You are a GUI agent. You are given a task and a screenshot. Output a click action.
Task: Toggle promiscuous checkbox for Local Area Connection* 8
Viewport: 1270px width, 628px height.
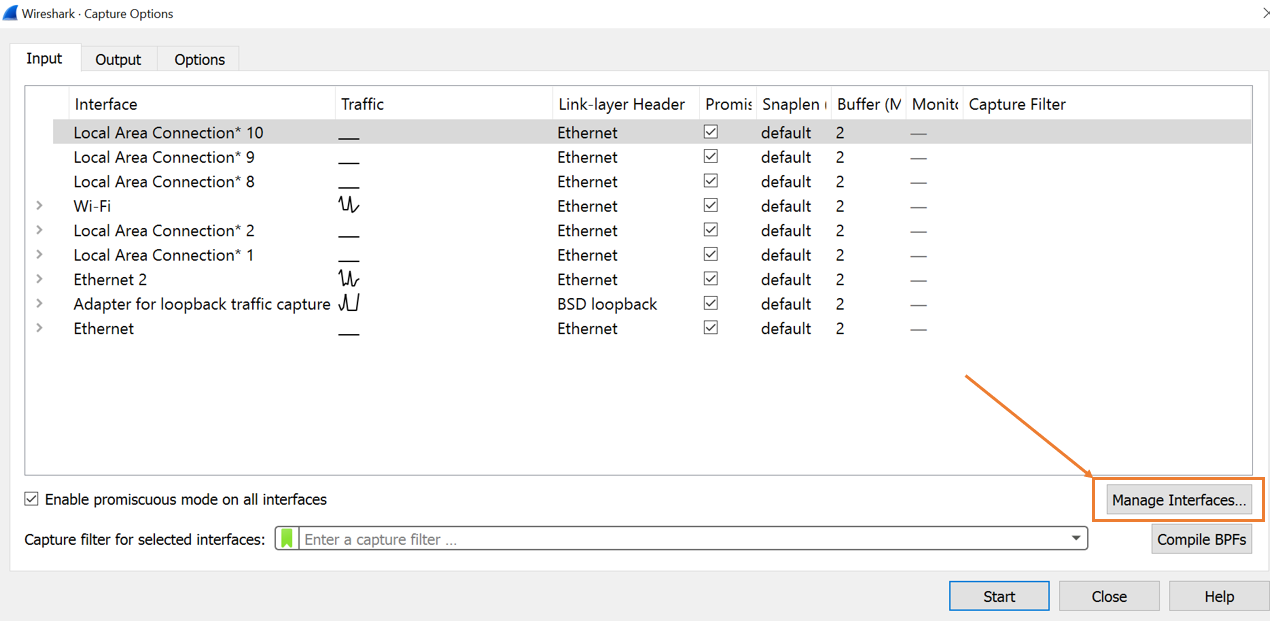coord(711,181)
